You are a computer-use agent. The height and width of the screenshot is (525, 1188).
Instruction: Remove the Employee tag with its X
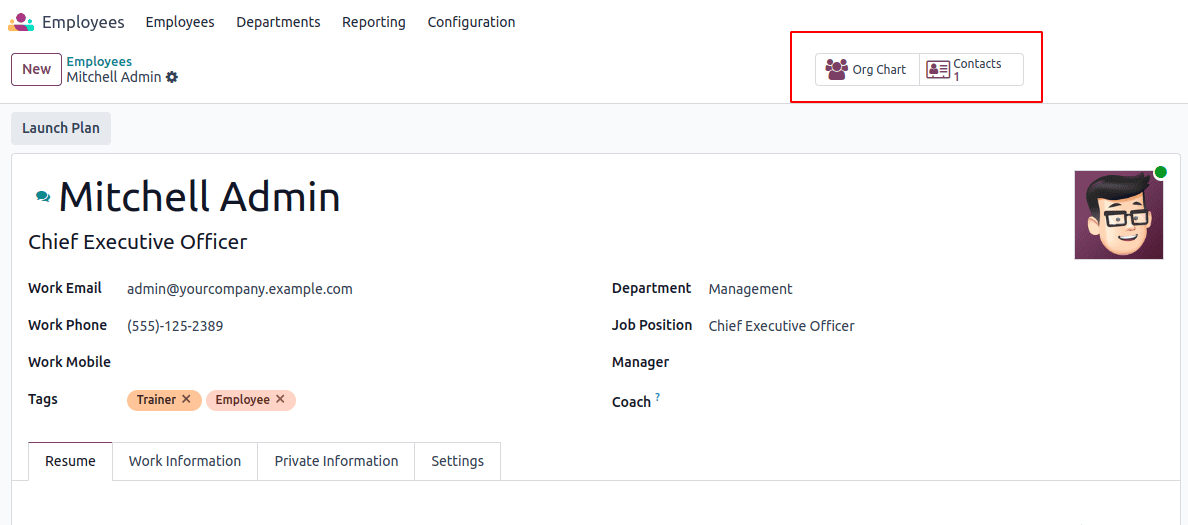pyautogui.click(x=280, y=399)
